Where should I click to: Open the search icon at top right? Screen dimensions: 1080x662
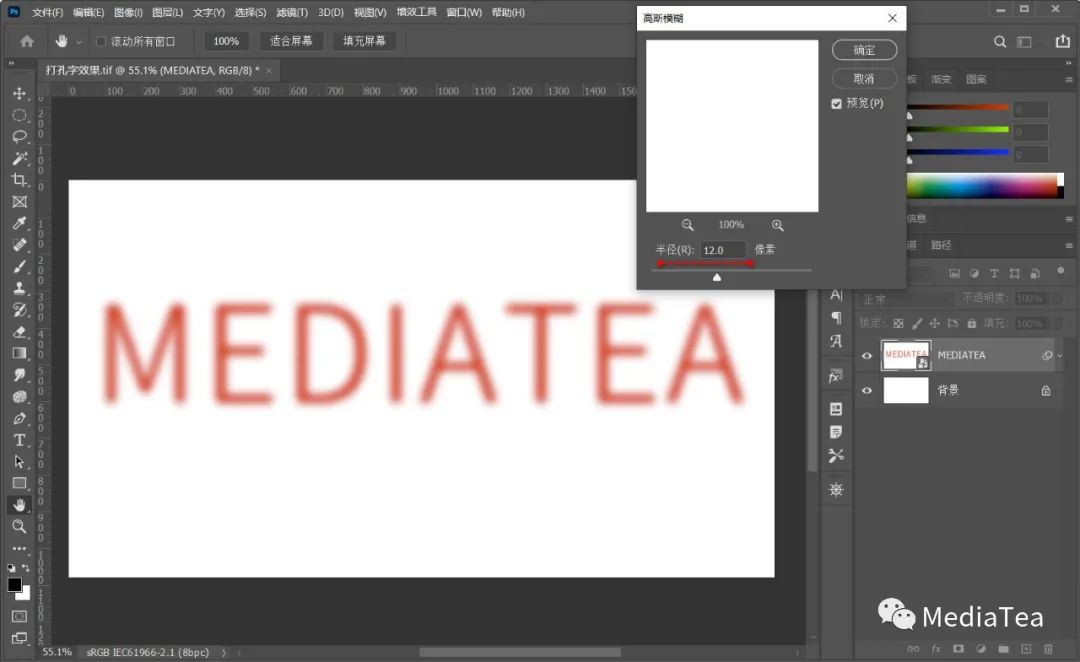[999, 42]
